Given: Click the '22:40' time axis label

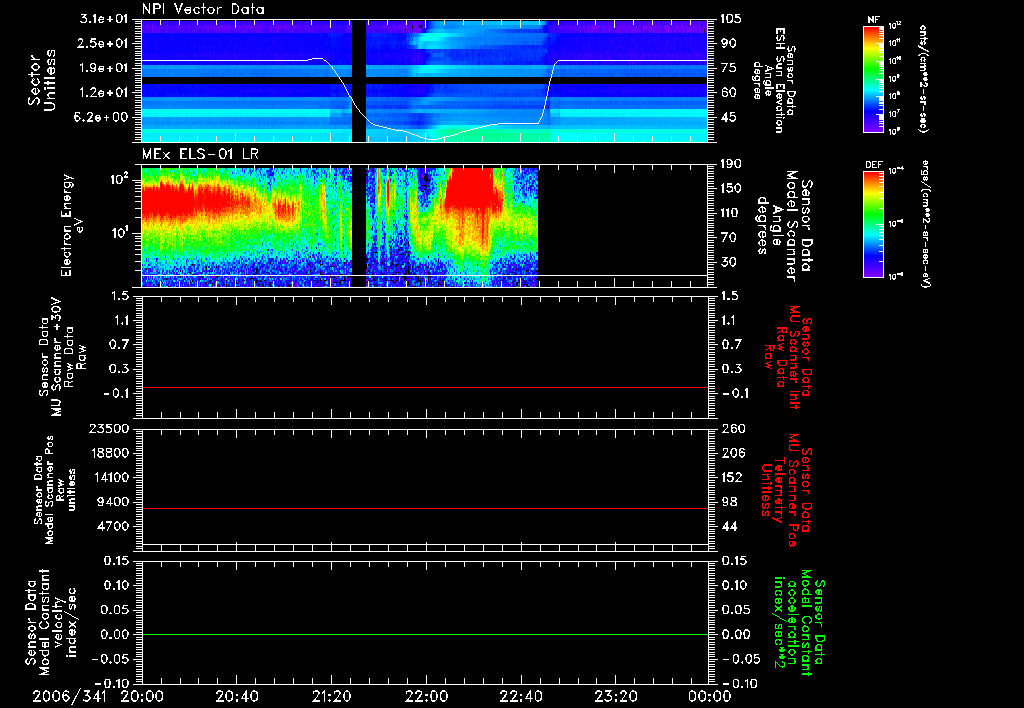Looking at the screenshot, I should tap(520, 697).
